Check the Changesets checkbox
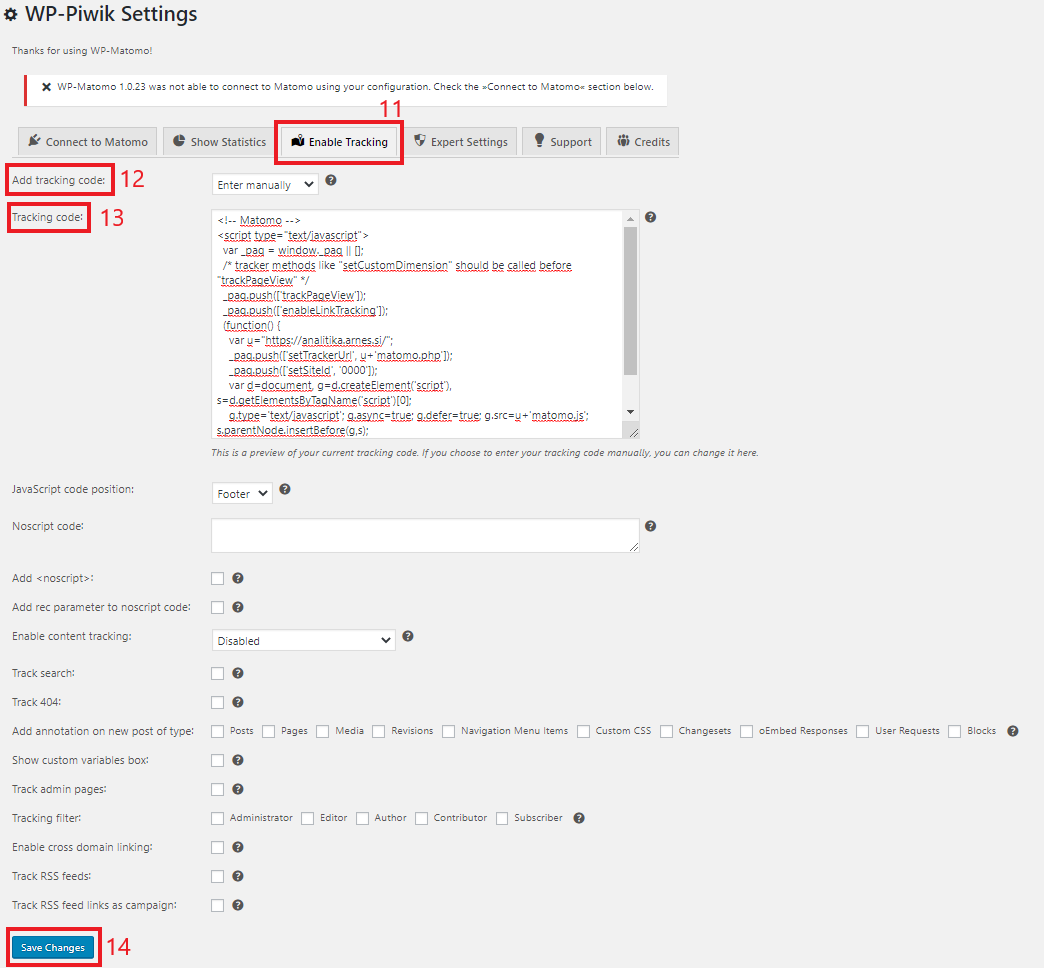This screenshot has height=968, width=1044. pyautogui.click(x=666, y=732)
